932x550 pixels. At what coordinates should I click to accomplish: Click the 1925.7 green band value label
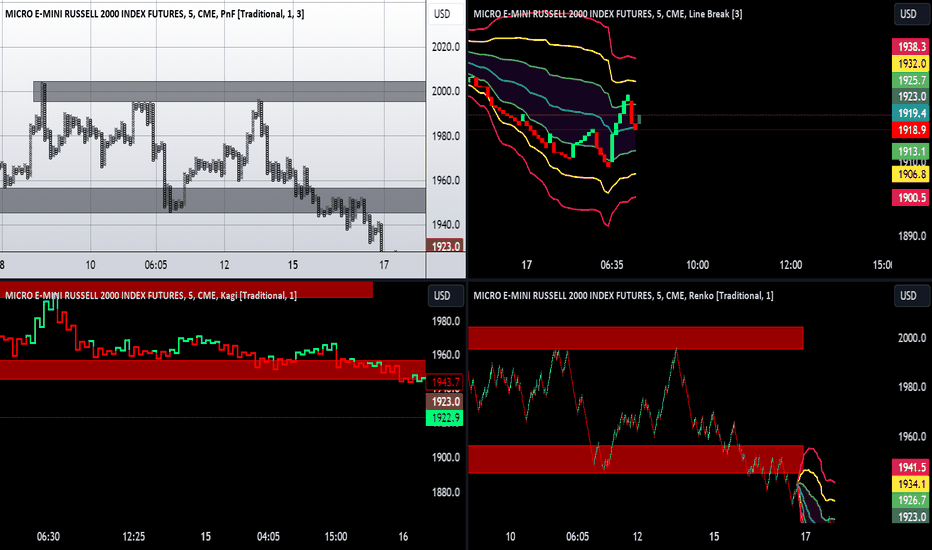pyautogui.click(x=911, y=80)
